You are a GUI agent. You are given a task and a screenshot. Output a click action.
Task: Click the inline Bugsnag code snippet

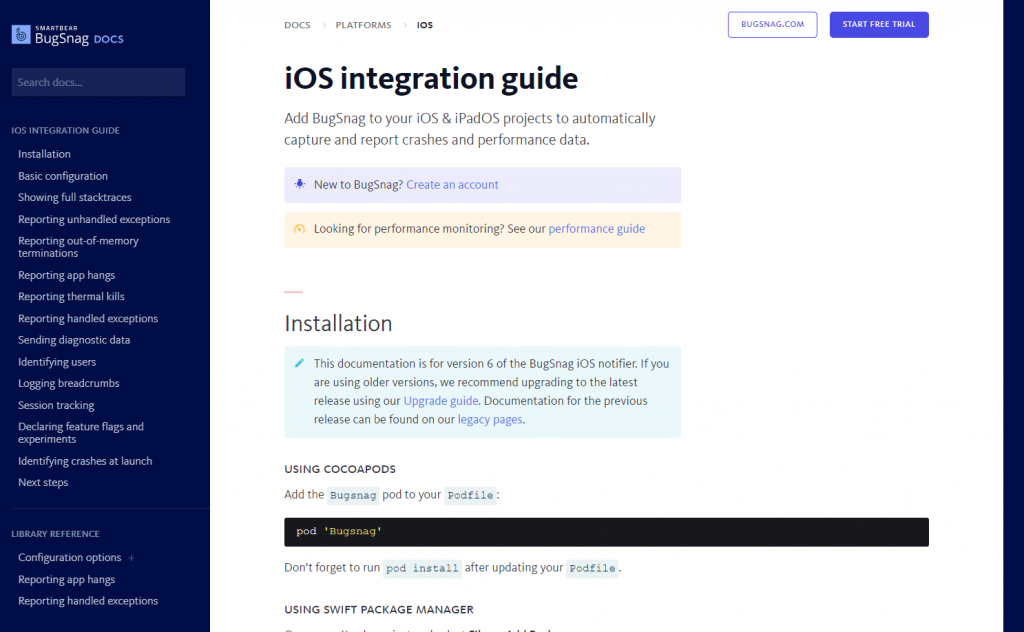(353, 496)
